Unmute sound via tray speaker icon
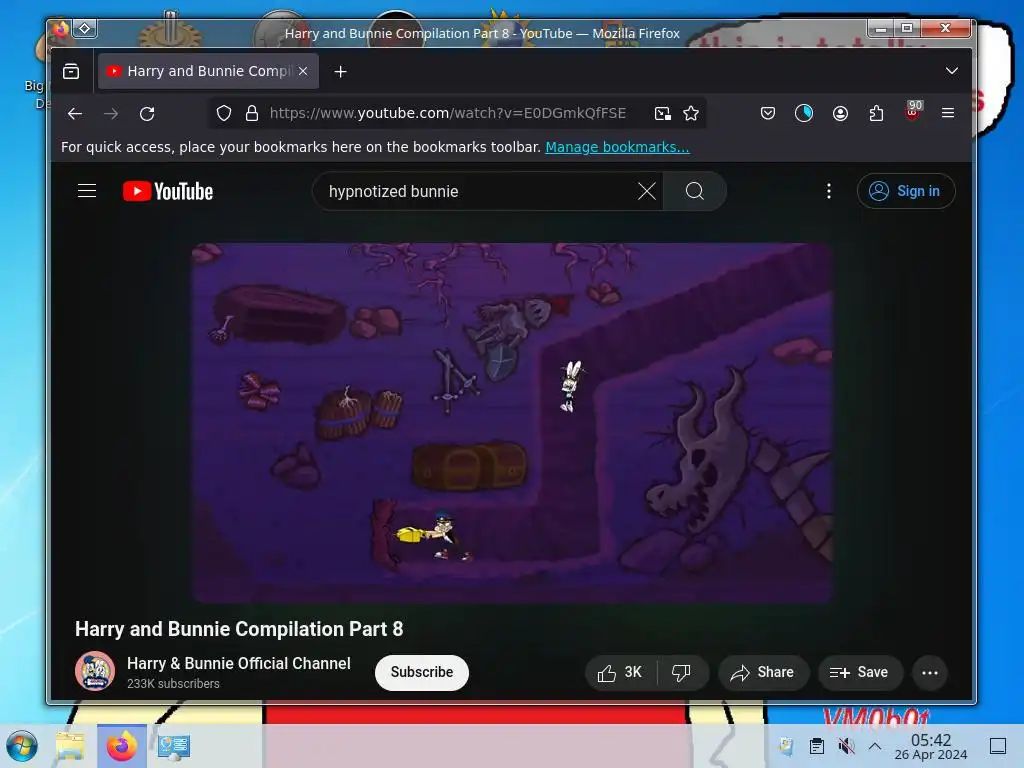Image resolution: width=1024 pixels, height=768 pixels. point(846,746)
